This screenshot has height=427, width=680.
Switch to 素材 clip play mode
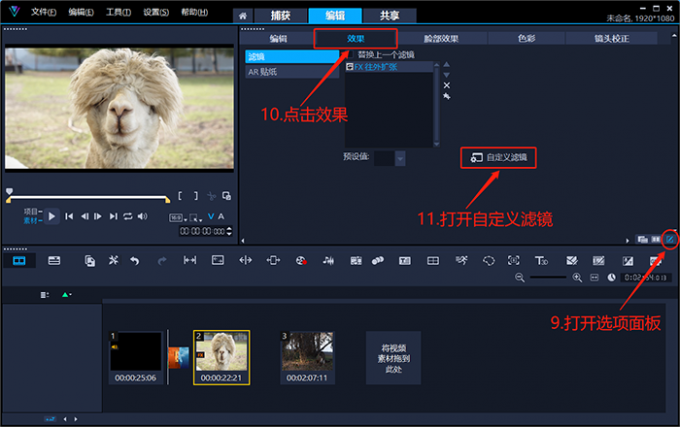pyautogui.click(x=33, y=221)
